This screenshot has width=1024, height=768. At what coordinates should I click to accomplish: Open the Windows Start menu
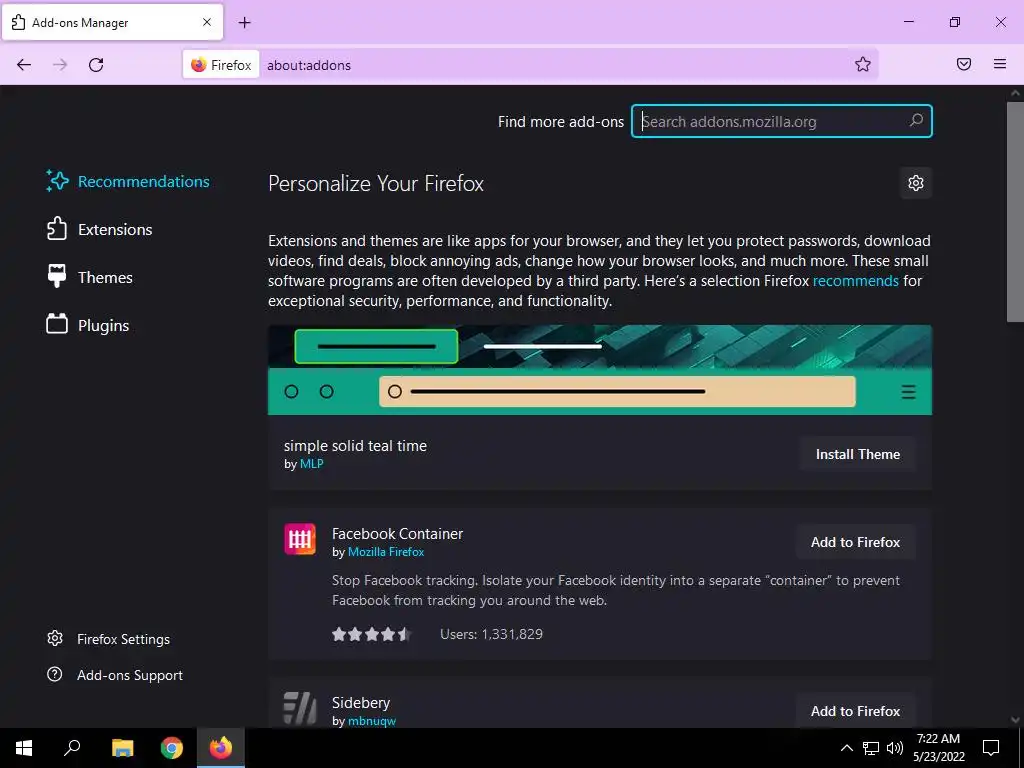(x=24, y=748)
